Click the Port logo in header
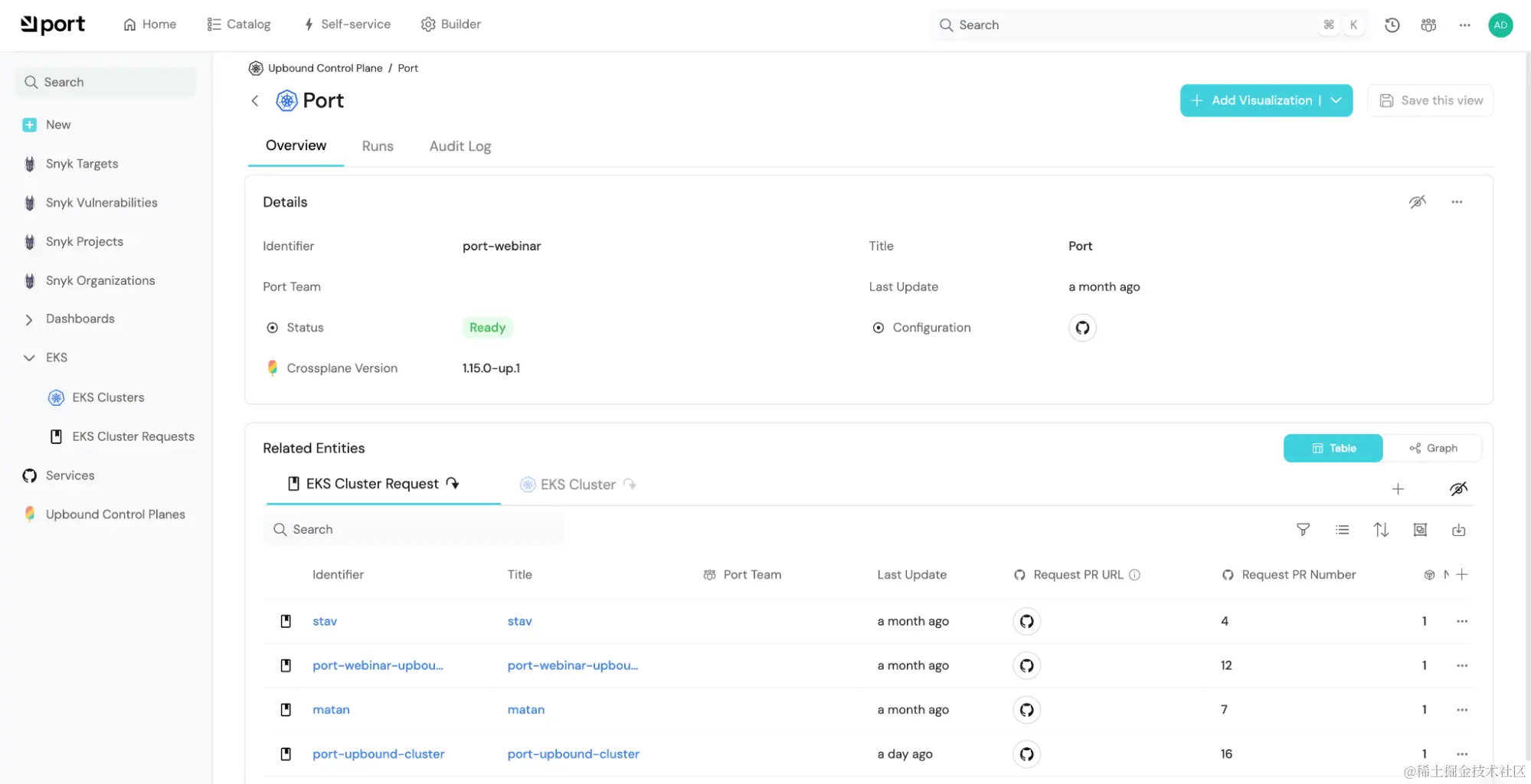 53,24
